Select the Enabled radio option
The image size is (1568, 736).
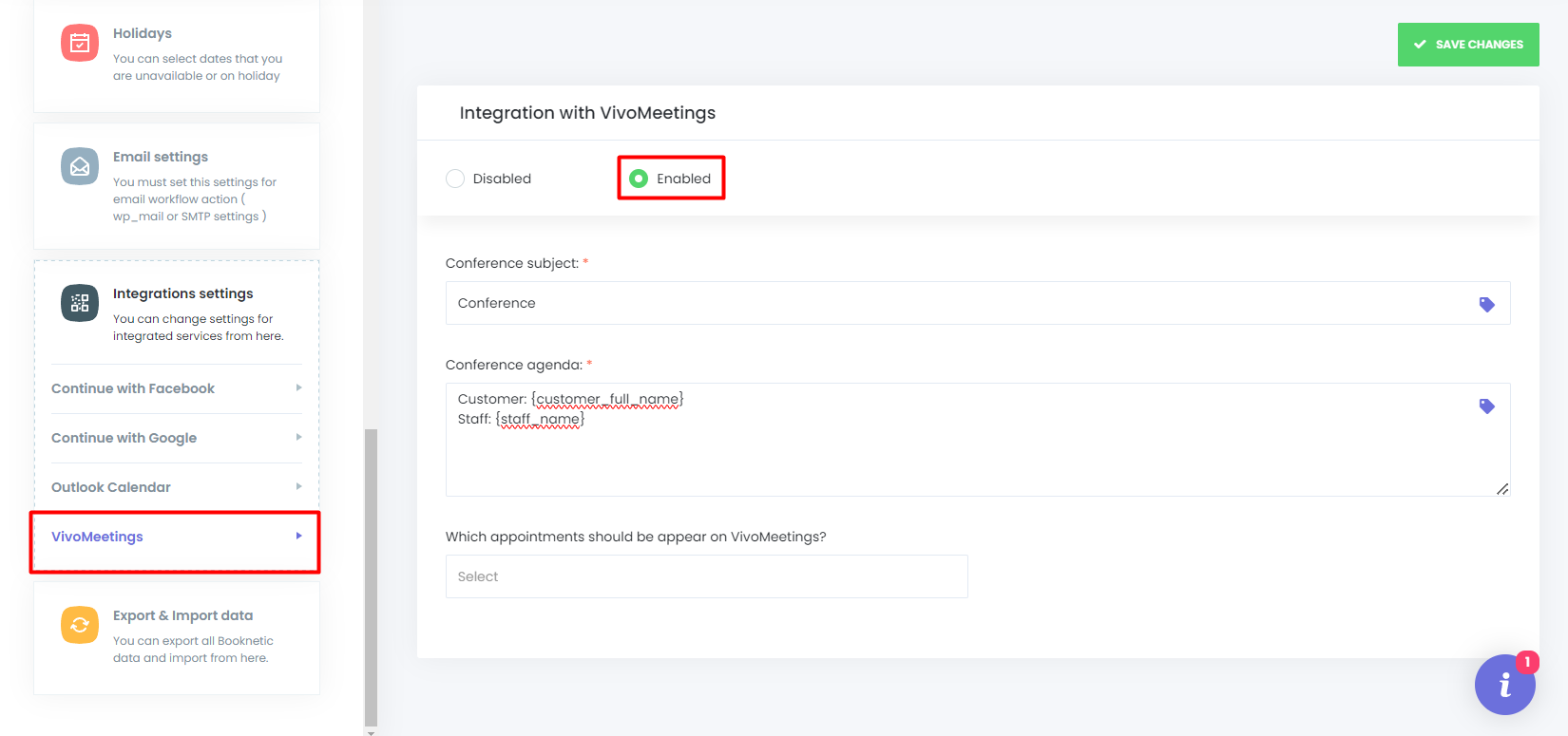[x=639, y=179]
